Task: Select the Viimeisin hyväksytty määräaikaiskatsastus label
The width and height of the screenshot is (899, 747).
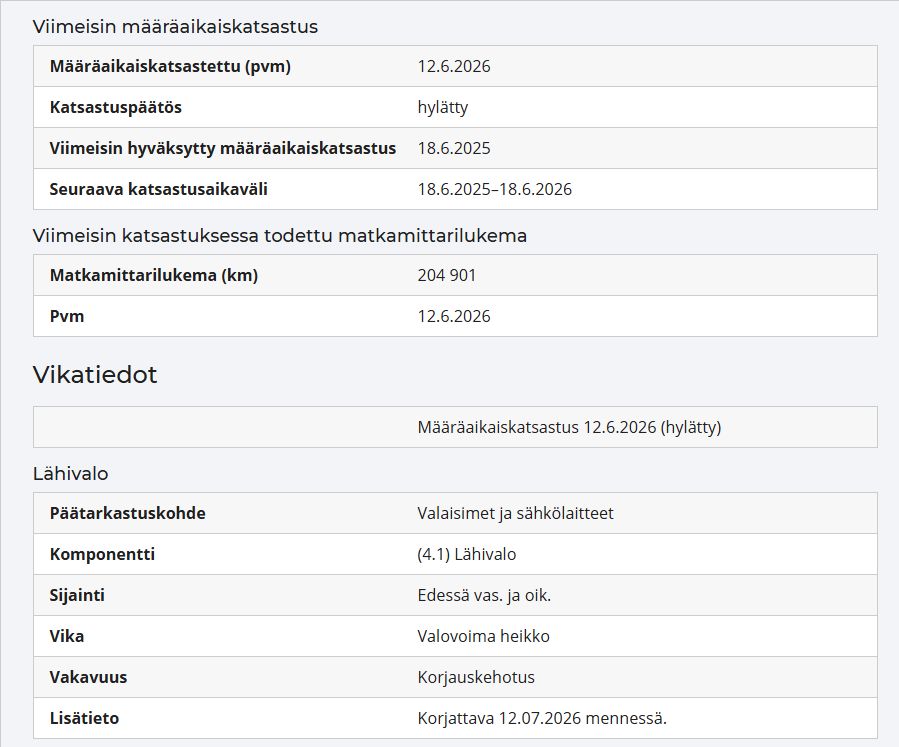Action: (222, 148)
